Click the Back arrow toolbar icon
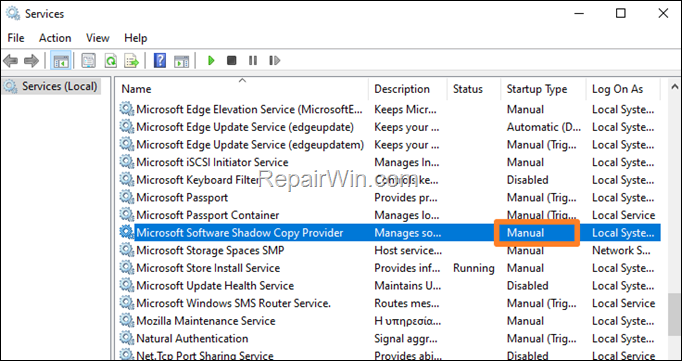The width and height of the screenshot is (682, 361). 10,61
